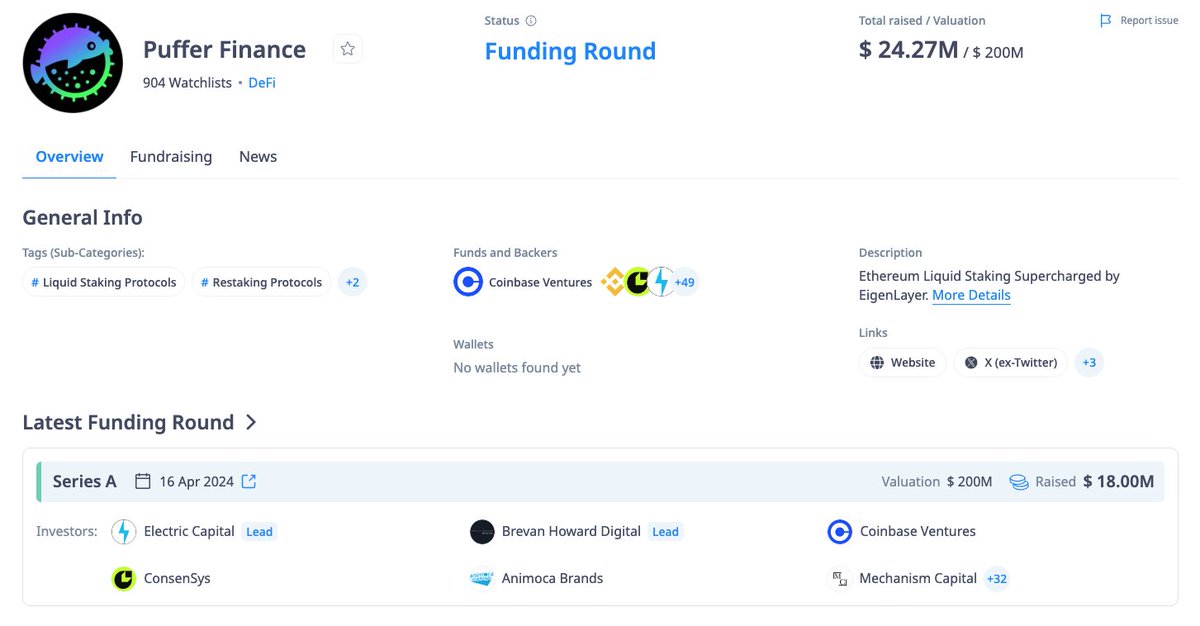Click the ConsenSys logo in Investors
This screenshot has width=1200, height=626.
coord(124,578)
